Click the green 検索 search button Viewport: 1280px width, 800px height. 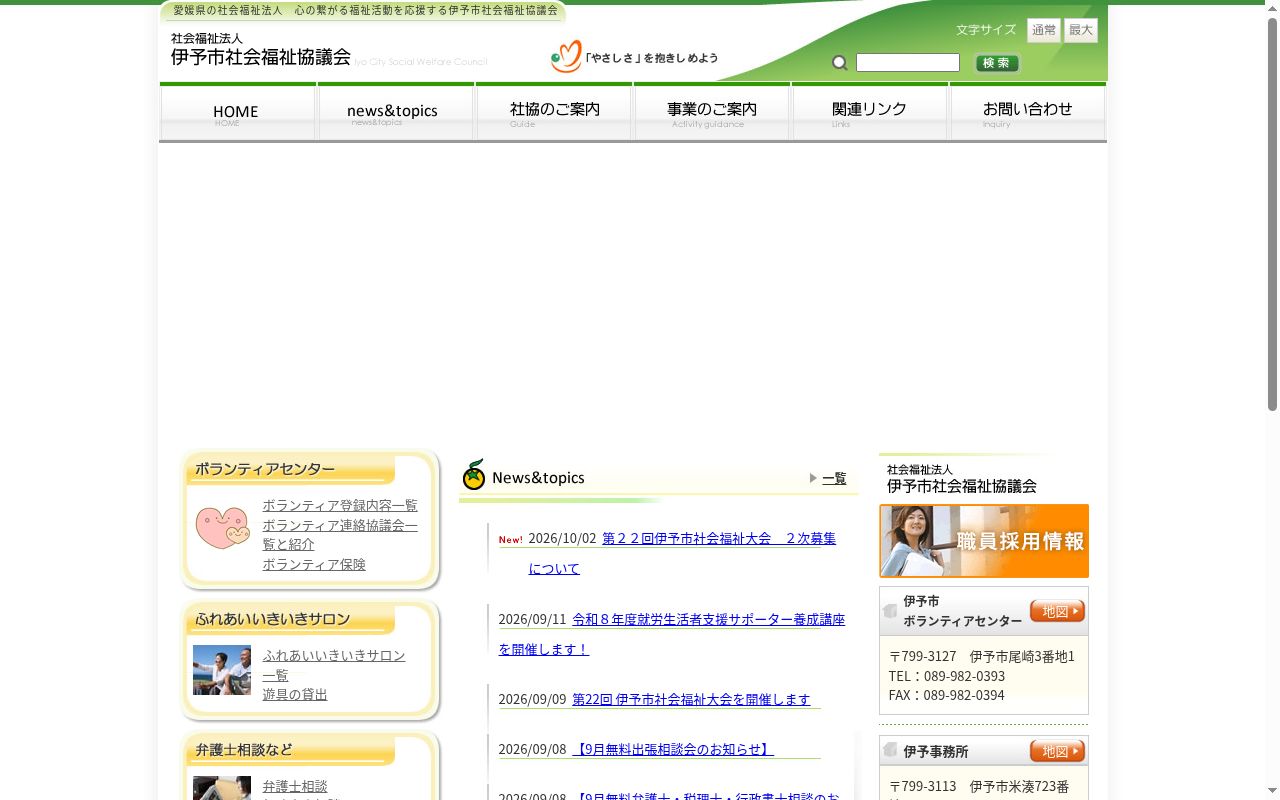pyautogui.click(x=997, y=63)
